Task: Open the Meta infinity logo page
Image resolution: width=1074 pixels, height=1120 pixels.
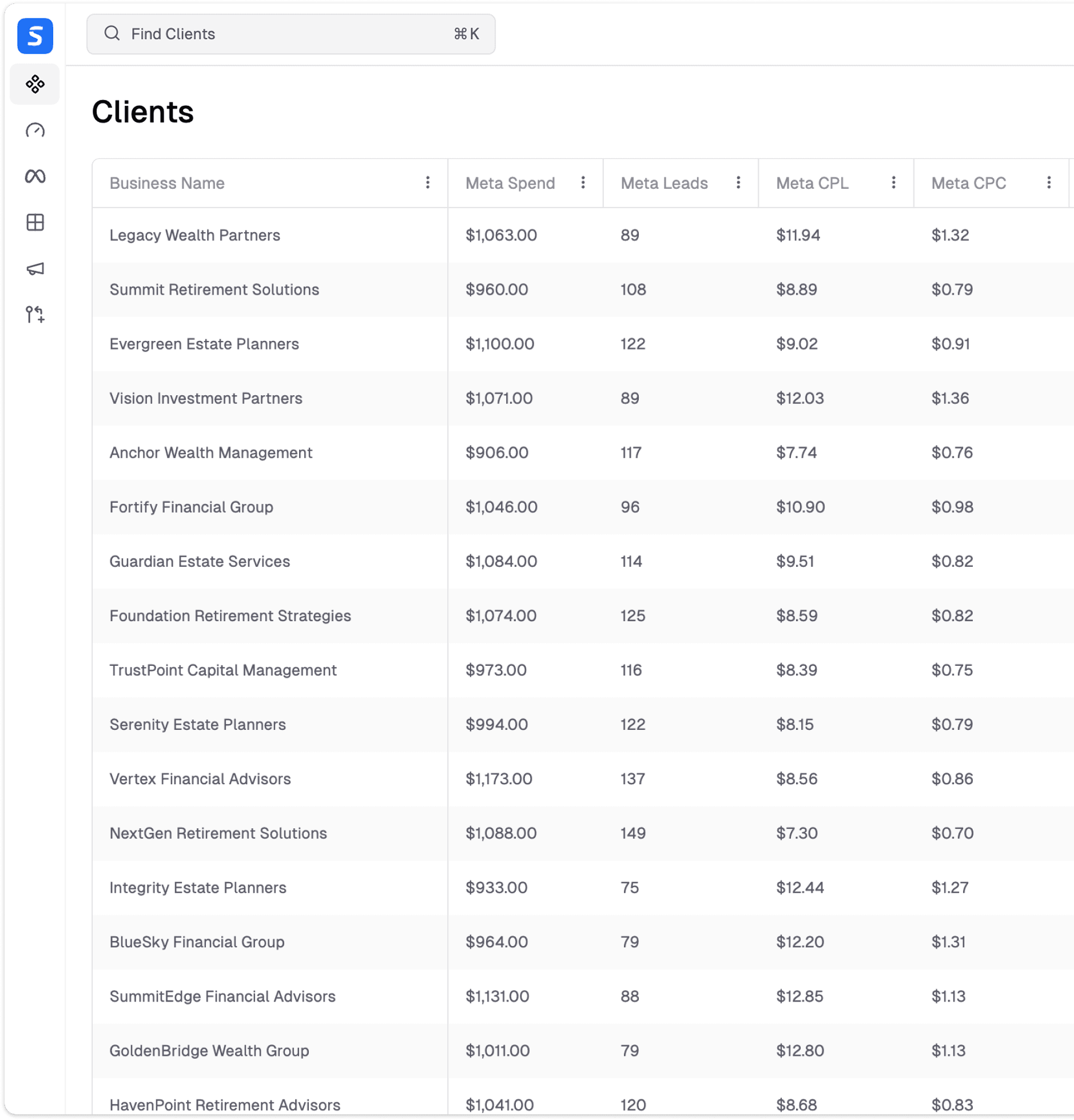Action: 35,176
